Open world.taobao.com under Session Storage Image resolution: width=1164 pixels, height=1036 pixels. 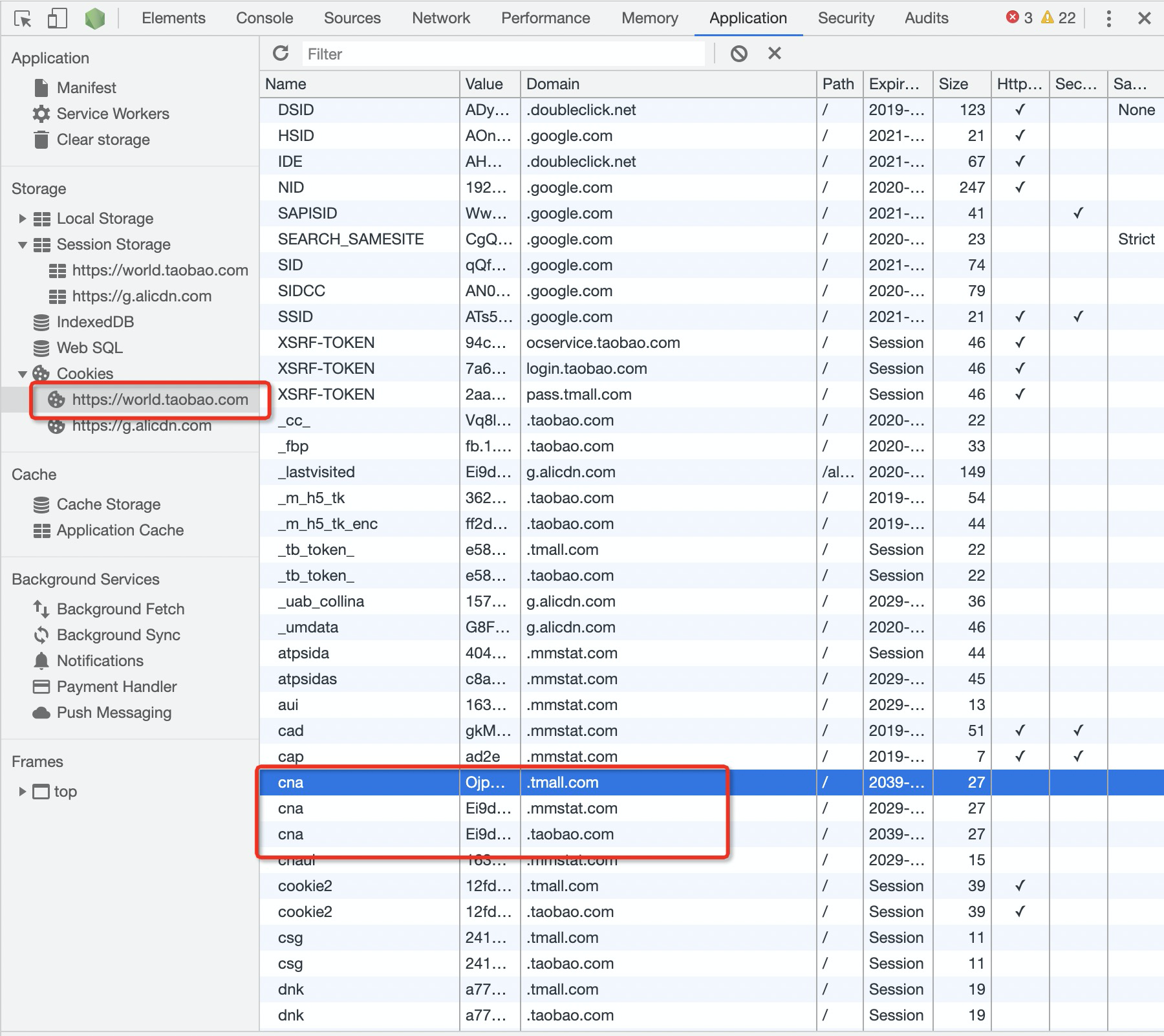pos(160,270)
